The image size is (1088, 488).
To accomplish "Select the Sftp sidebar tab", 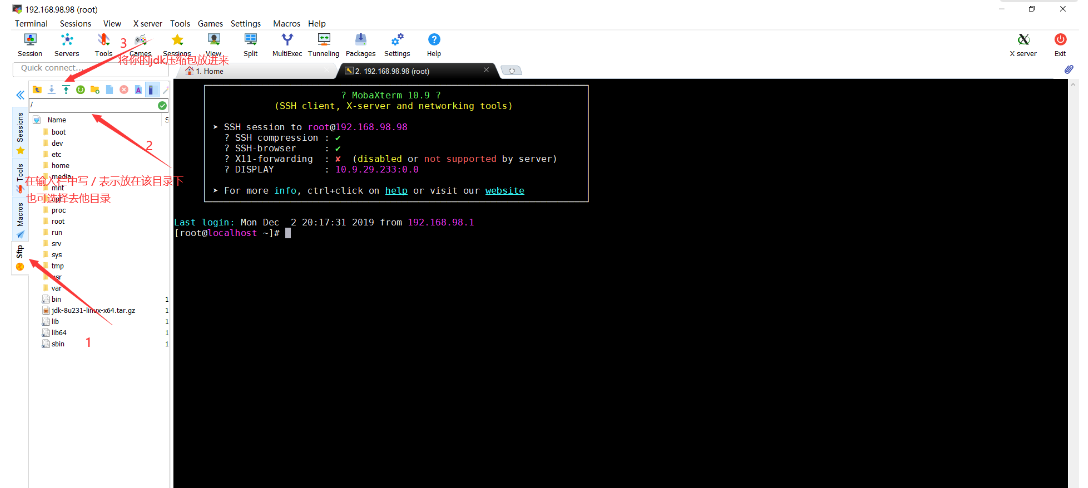I will [x=19, y=256].
